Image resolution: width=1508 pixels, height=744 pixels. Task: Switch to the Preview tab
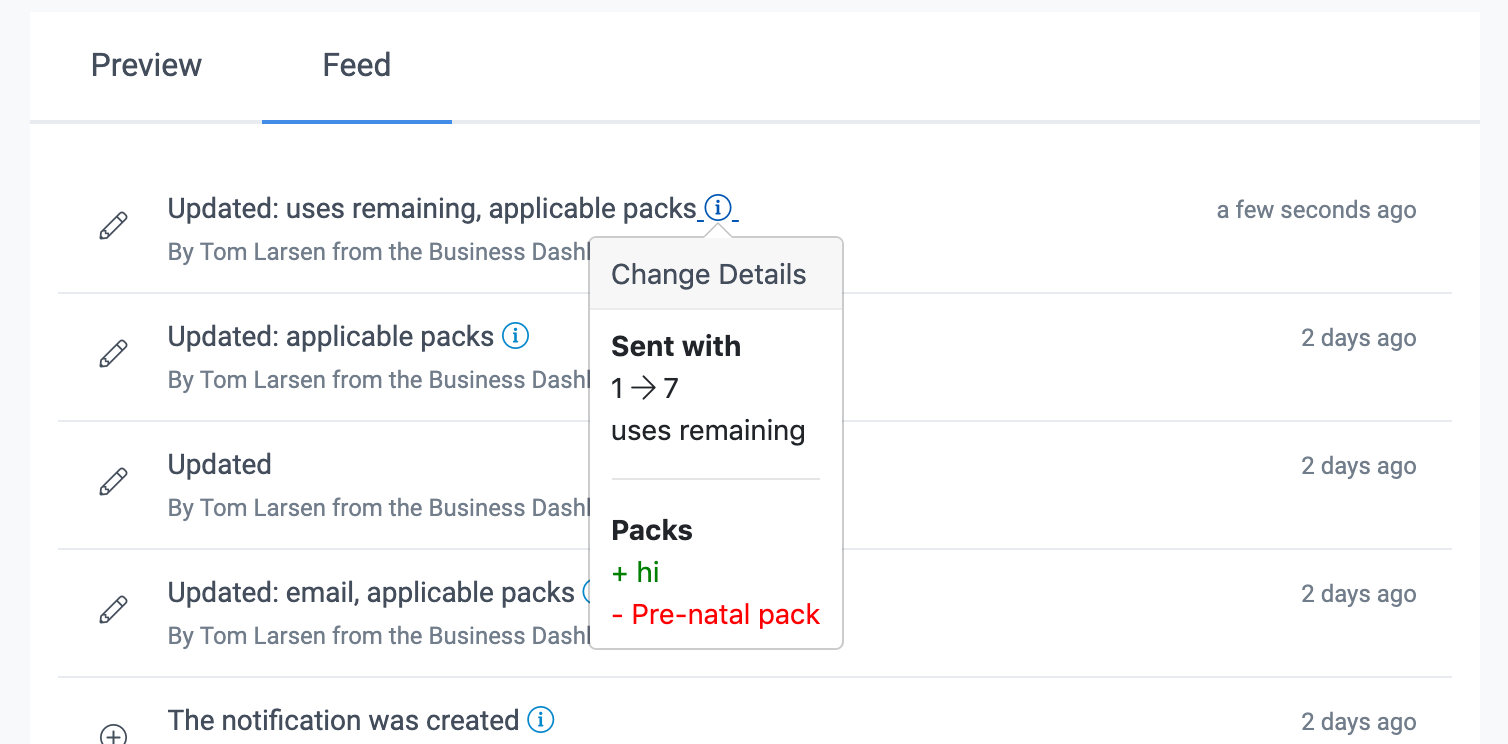[146, 66]
